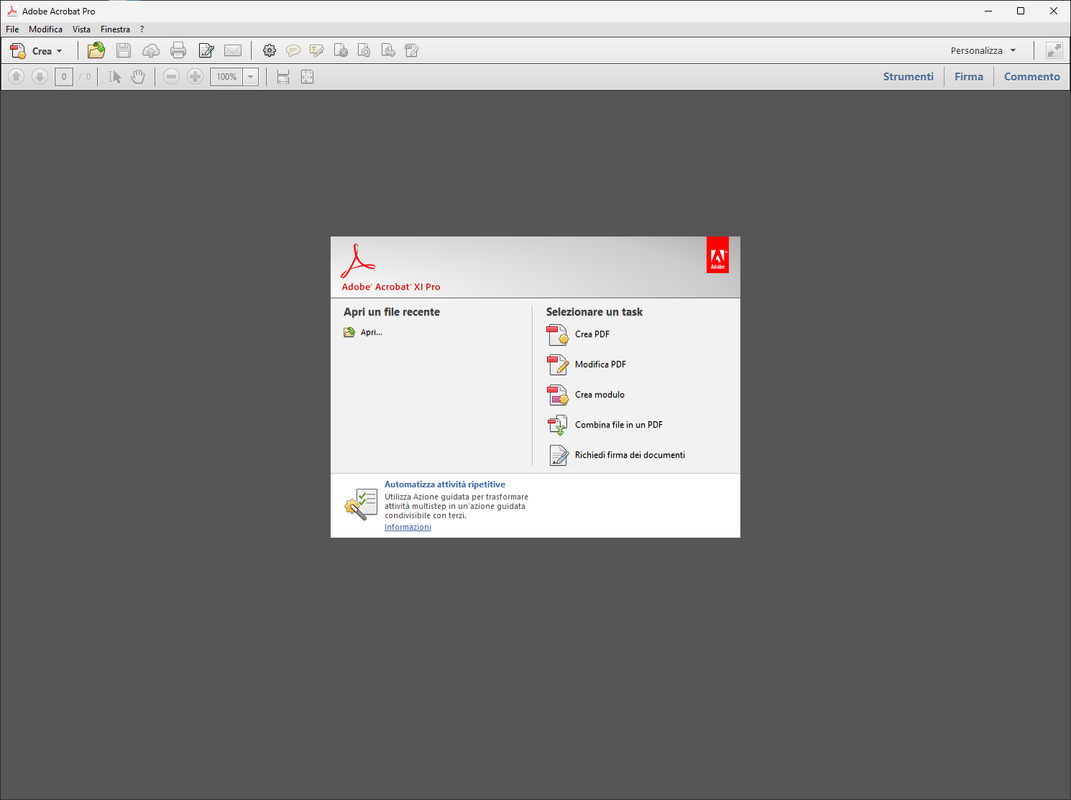
Task: Click the Crea PDF task
Action: [x=579, y=334]
